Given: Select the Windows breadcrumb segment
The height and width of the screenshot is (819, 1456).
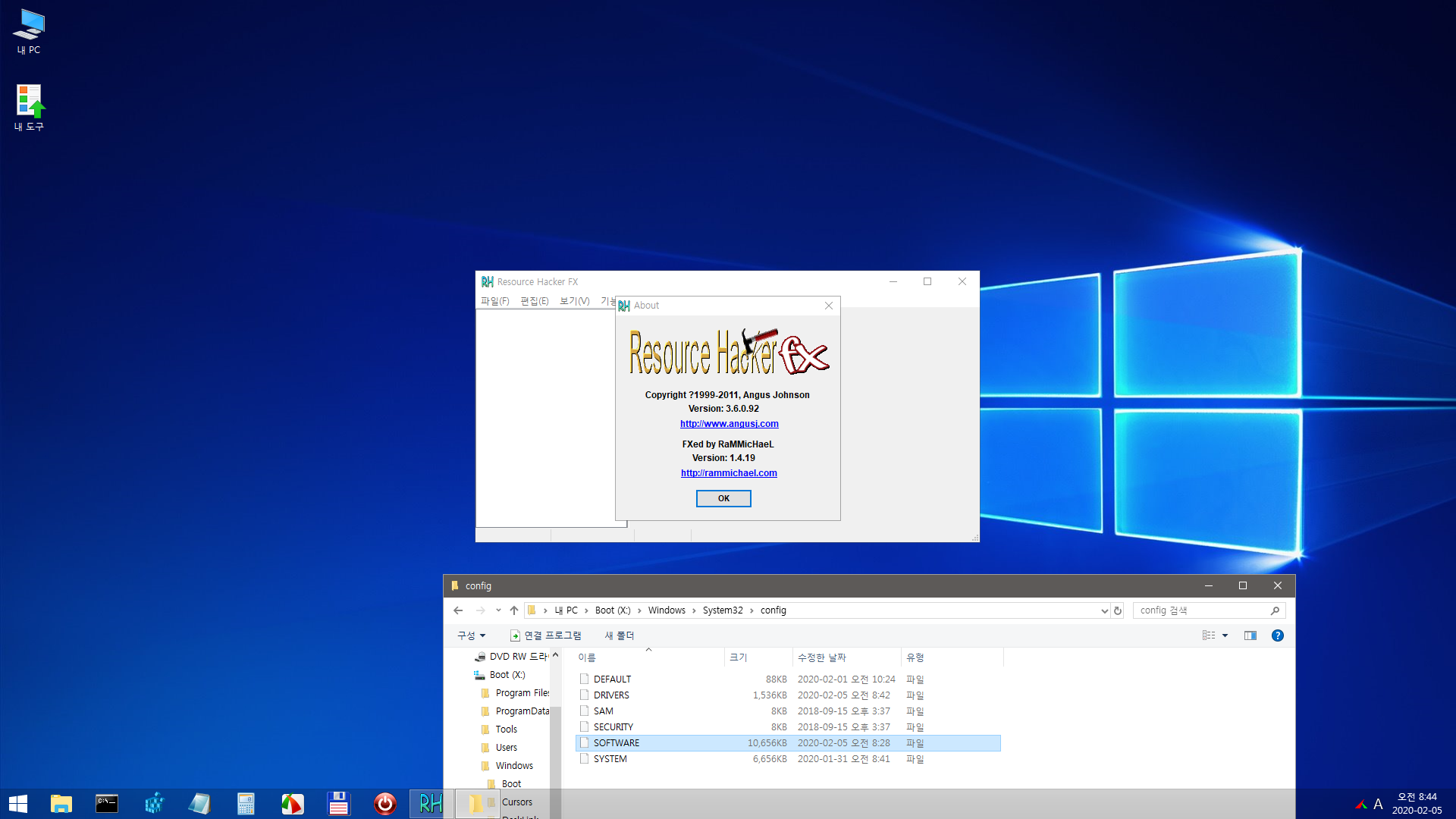Looking at the screenshot, I should pos(667,610).
